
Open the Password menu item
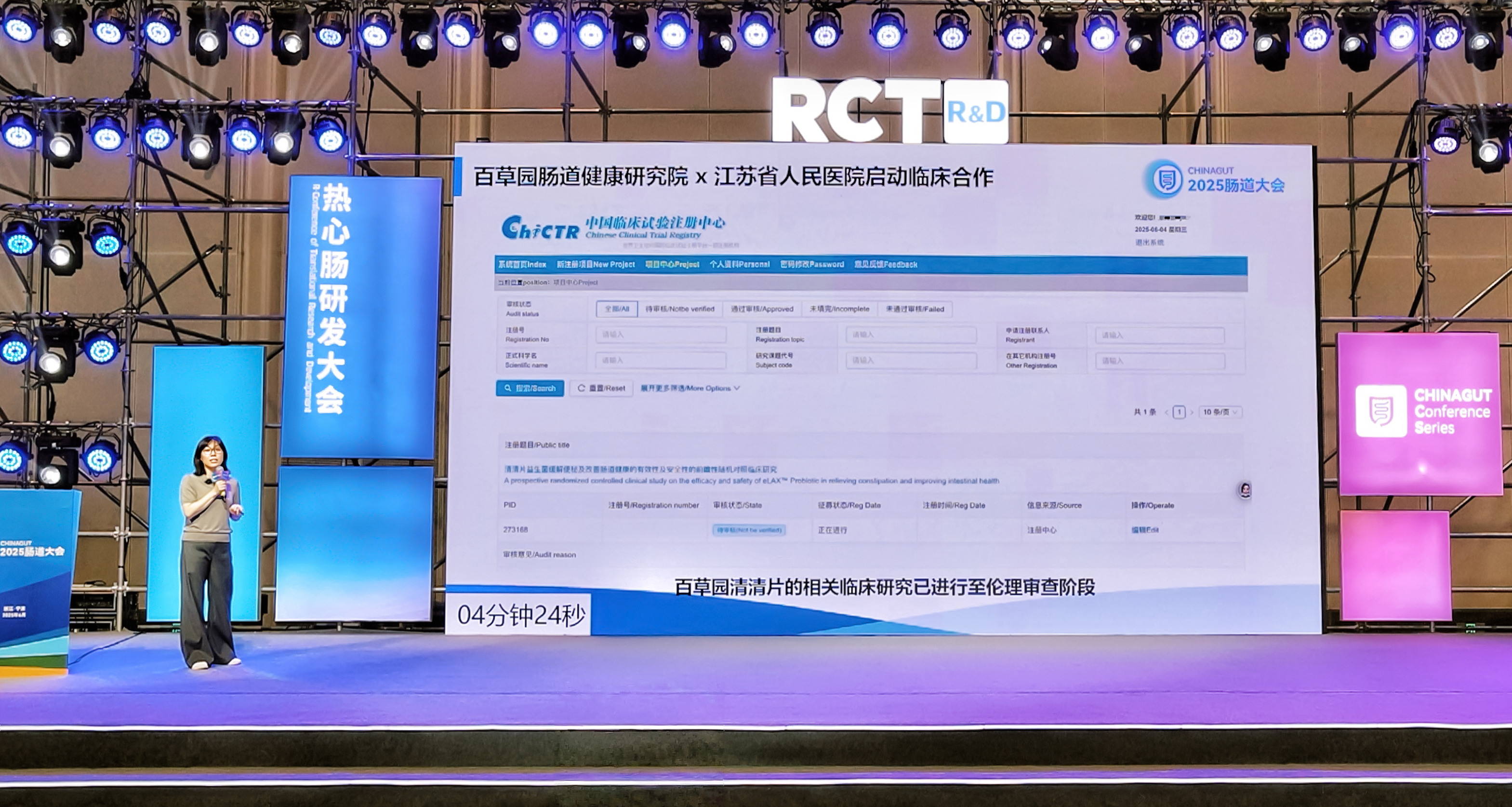tap(812, 264)
